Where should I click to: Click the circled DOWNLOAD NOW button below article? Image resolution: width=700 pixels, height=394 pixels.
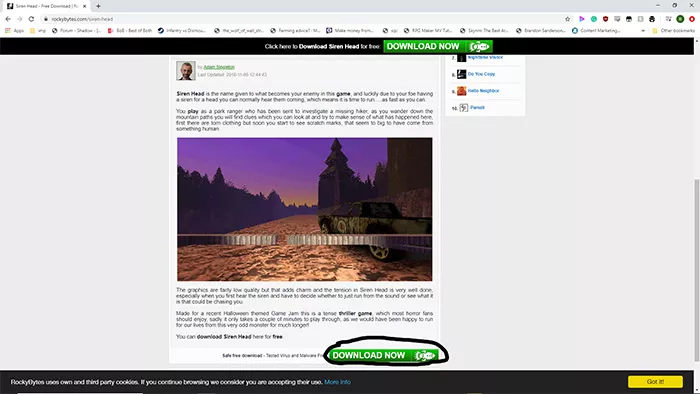coord(383,355)
